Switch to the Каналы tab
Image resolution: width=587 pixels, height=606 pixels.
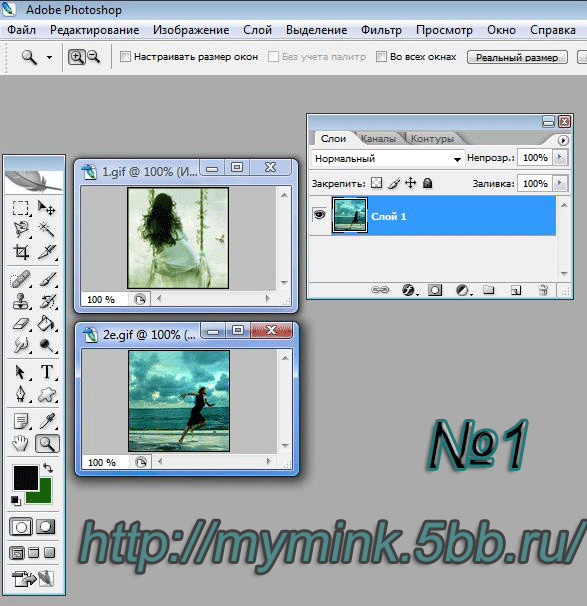378,138
